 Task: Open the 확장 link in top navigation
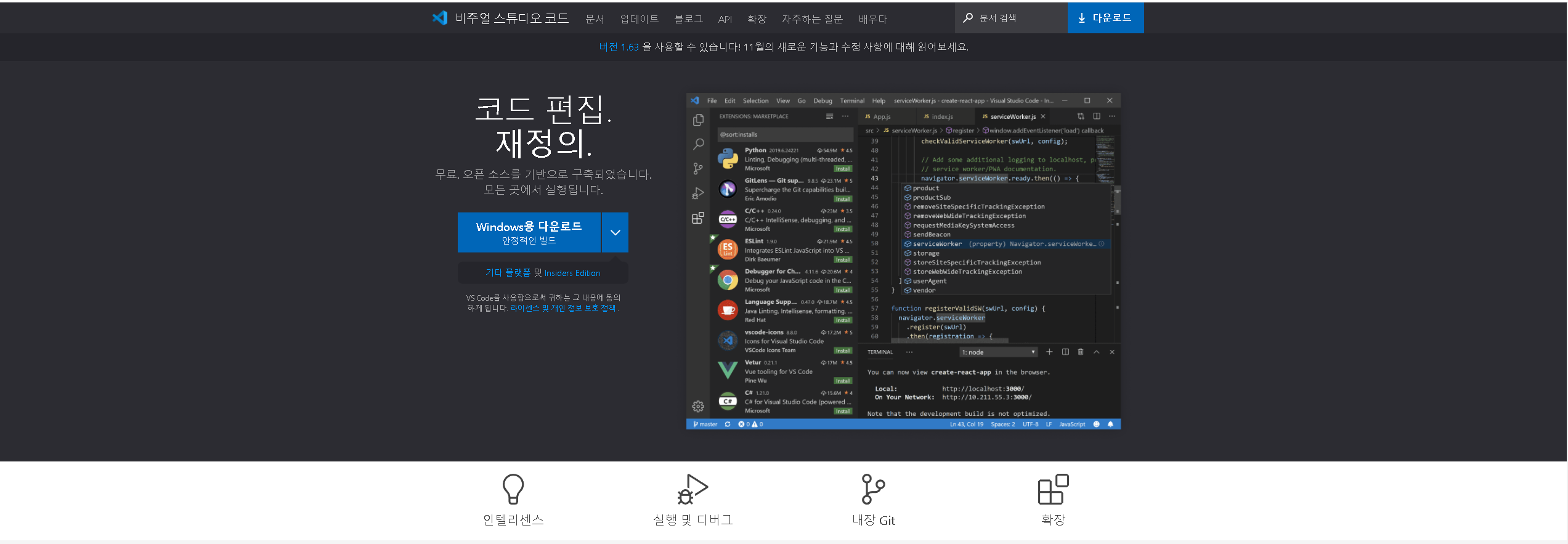[x=757, y=19]
